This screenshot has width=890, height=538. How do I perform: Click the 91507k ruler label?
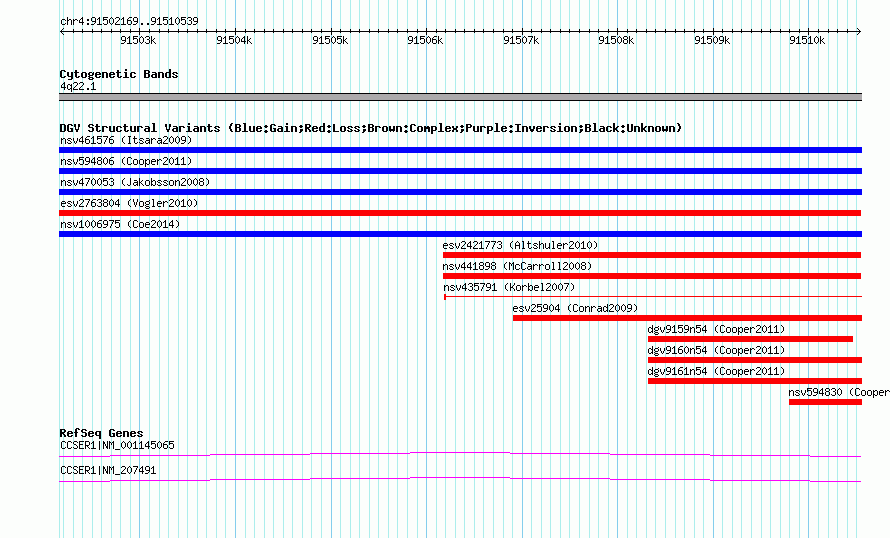[521, 40]
